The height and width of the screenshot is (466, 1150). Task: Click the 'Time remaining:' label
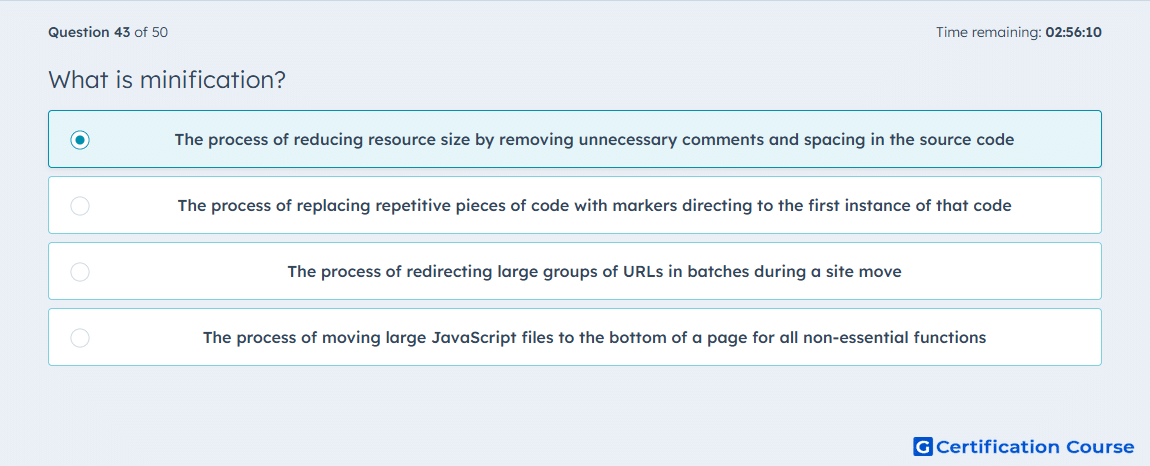coord(989,32)
